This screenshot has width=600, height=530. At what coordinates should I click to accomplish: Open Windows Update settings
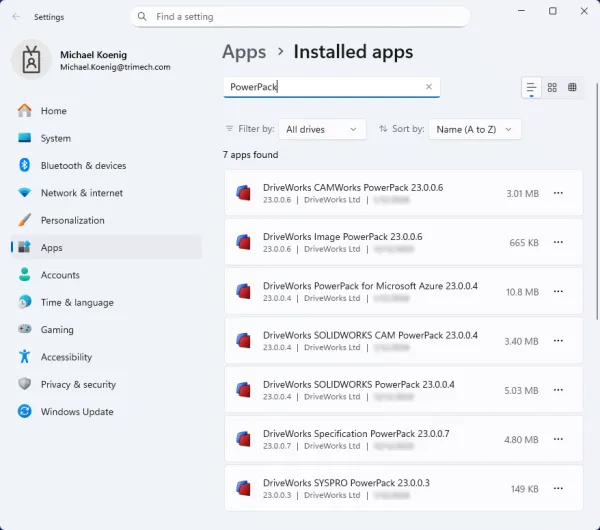[106, 412]
